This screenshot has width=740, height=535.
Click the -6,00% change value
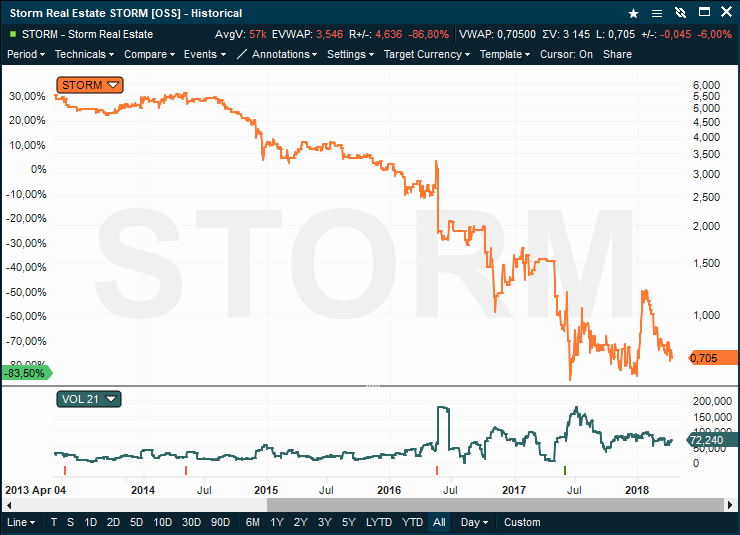point(714,34)
